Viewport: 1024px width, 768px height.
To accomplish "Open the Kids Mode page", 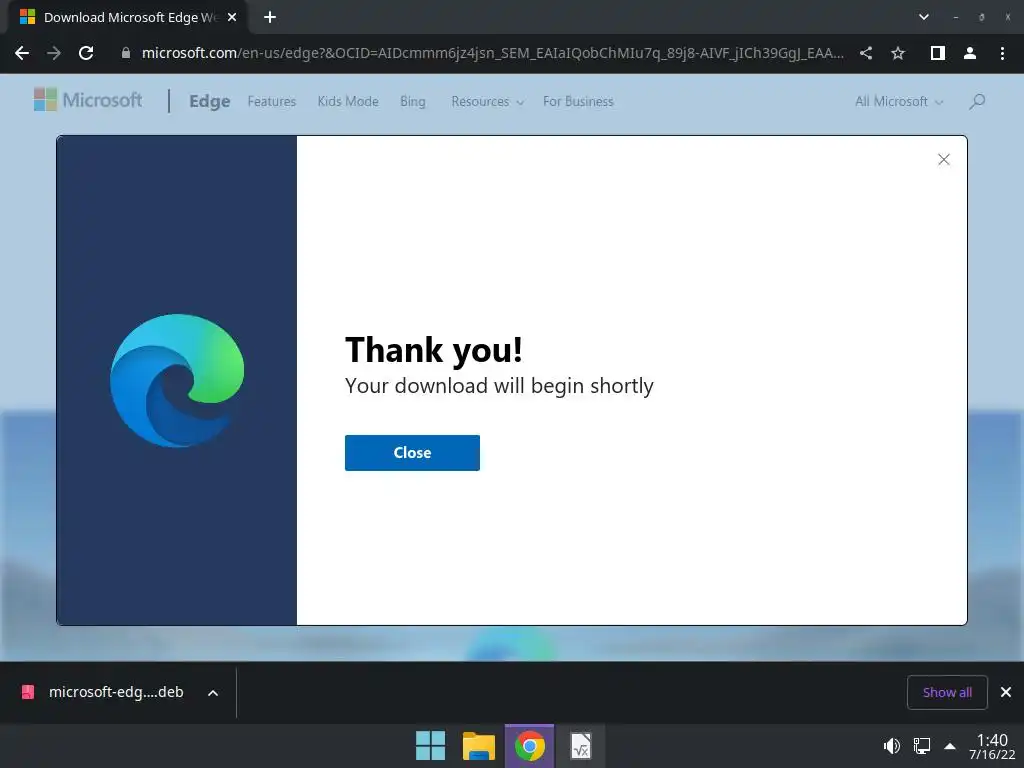I will (x=348, y=101).
